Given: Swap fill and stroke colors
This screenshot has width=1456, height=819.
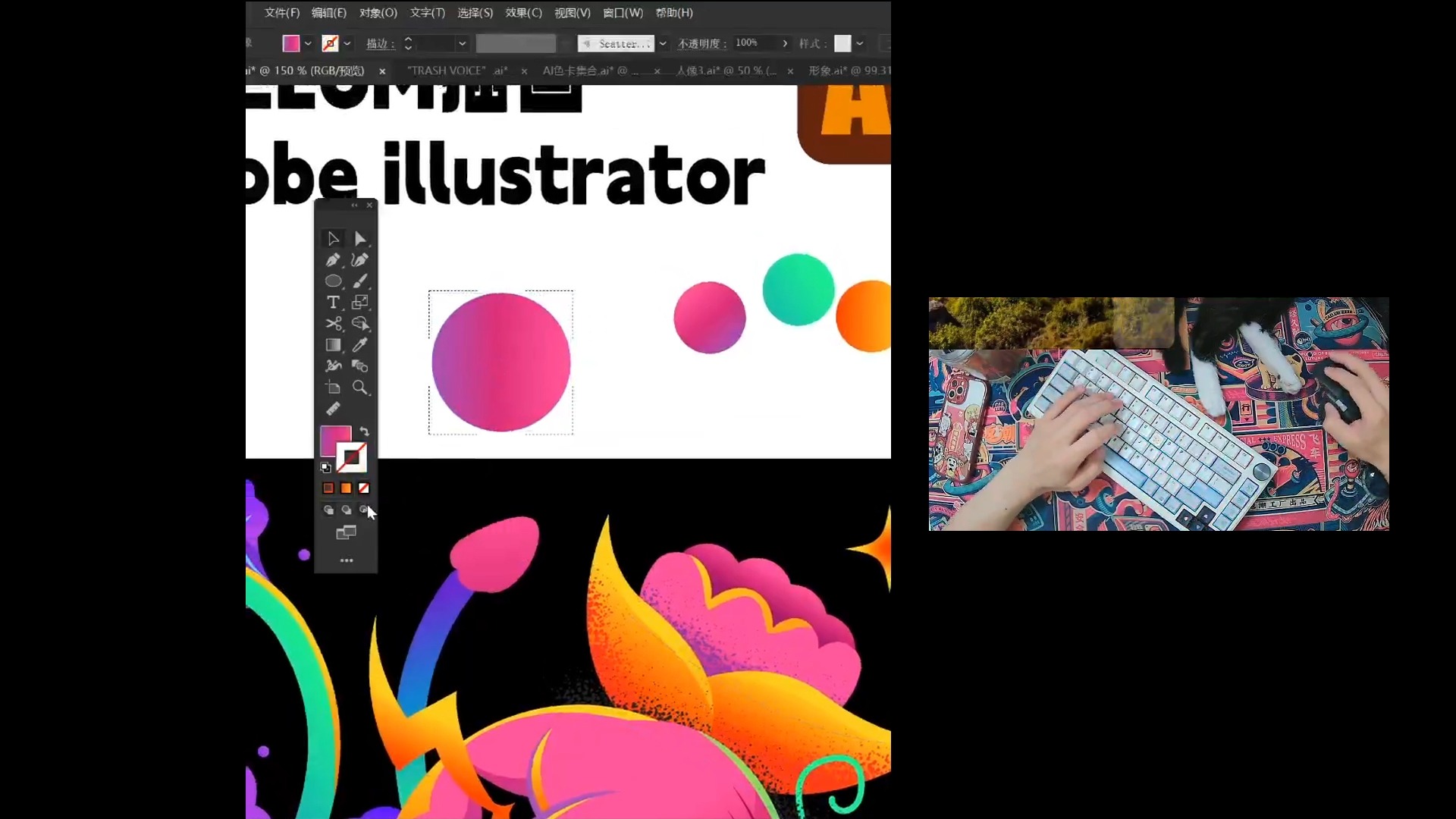Looking at the screenshot, I should pyautogui.click(x=365, y=431).
